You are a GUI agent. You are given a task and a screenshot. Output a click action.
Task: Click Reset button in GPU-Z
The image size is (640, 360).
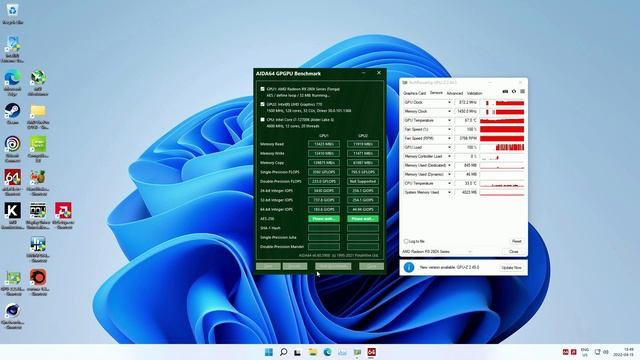click(516, 241)
